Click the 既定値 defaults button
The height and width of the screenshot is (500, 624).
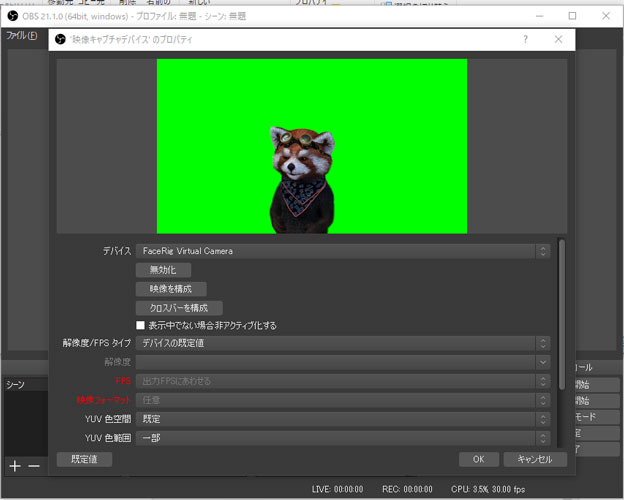84,459
